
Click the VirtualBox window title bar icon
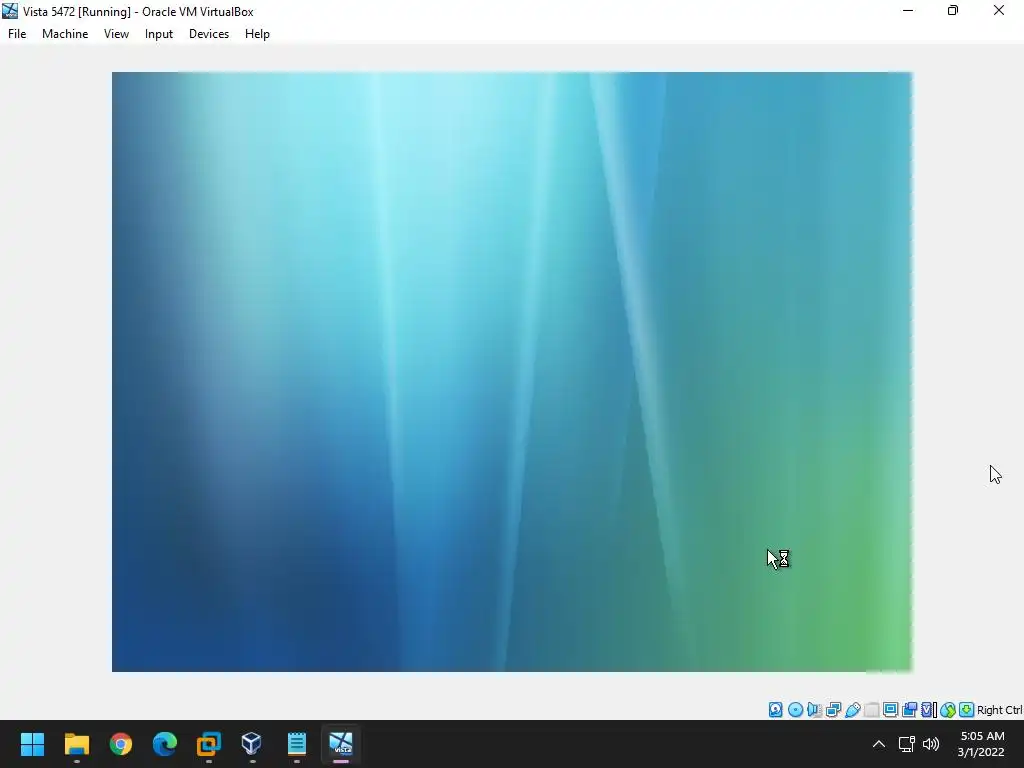10,11
